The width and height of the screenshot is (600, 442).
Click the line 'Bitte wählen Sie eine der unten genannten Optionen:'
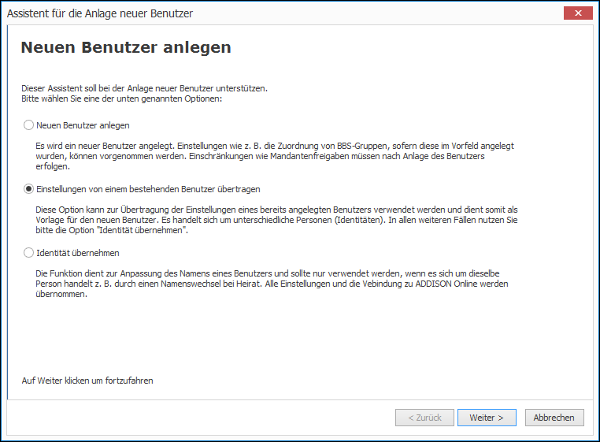pyautogui.click(x=122, y=99)
